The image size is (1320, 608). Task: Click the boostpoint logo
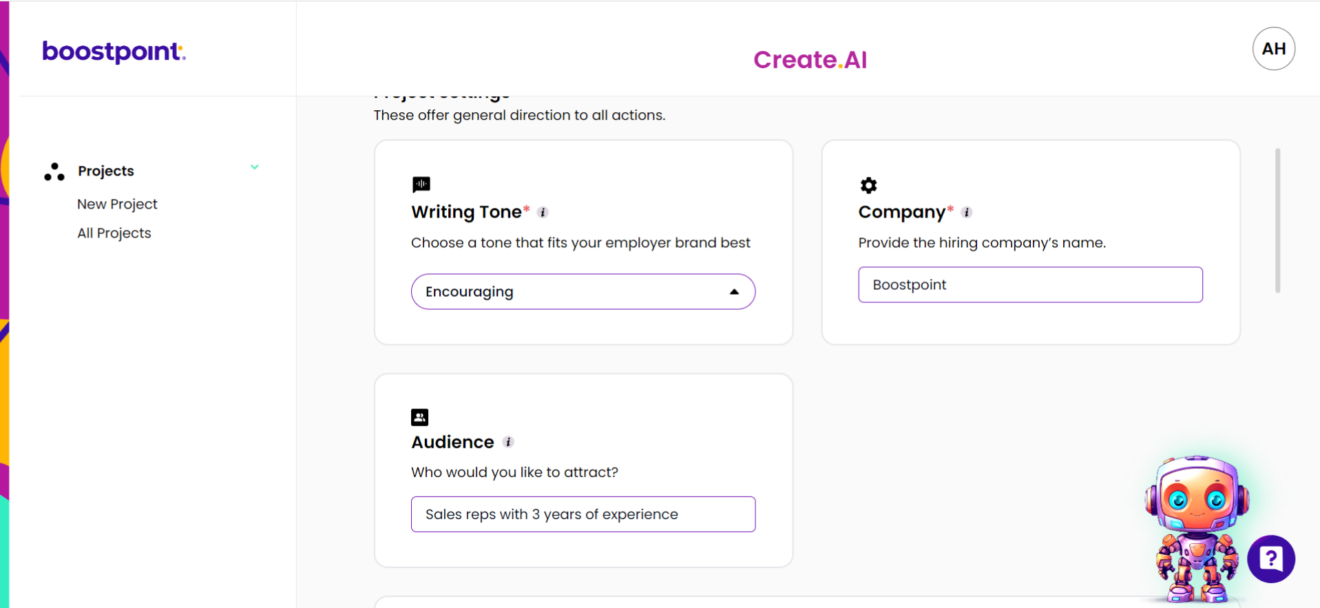pos(113,51)
